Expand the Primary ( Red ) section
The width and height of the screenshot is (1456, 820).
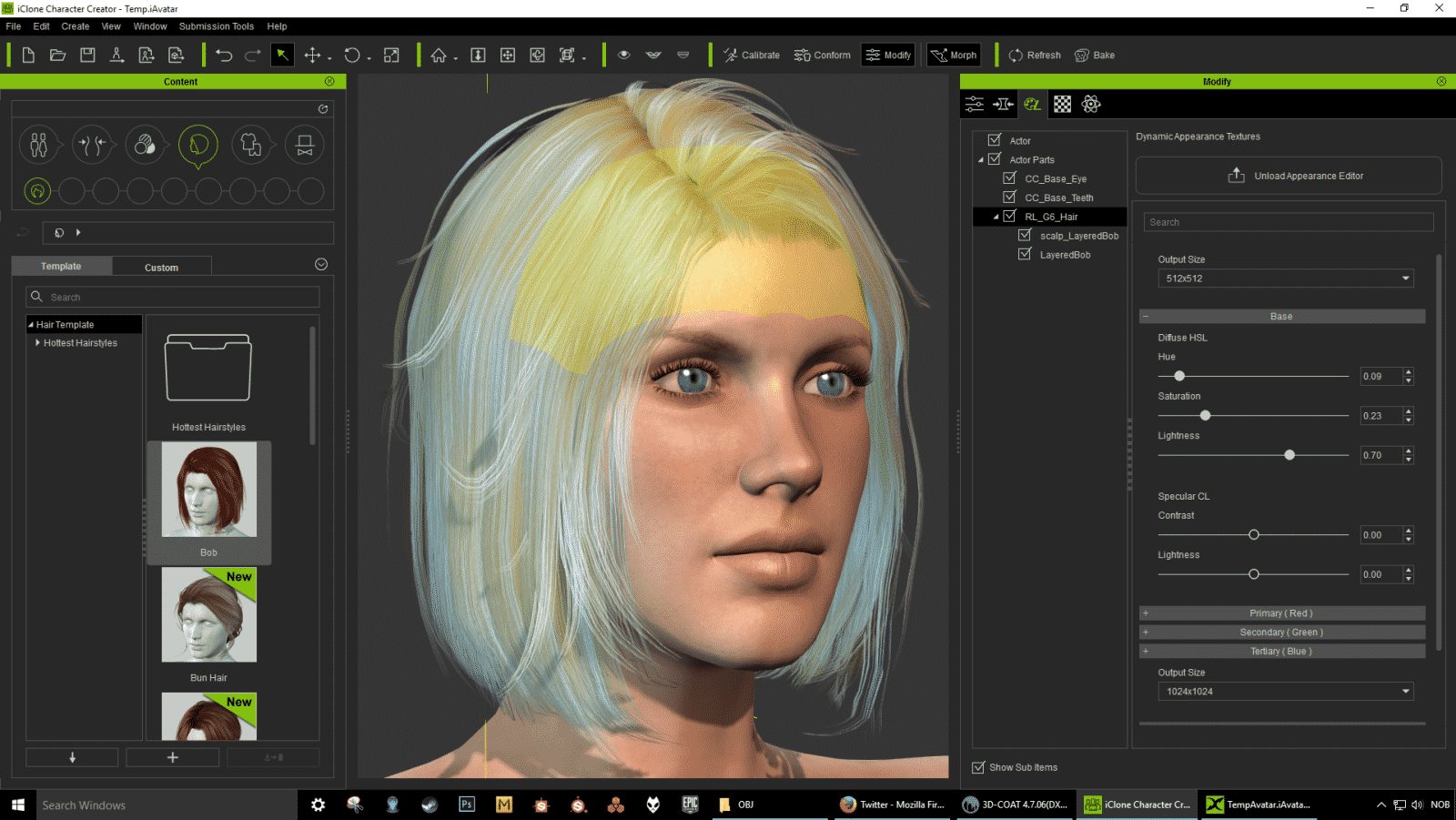(x=1146, y=612)
